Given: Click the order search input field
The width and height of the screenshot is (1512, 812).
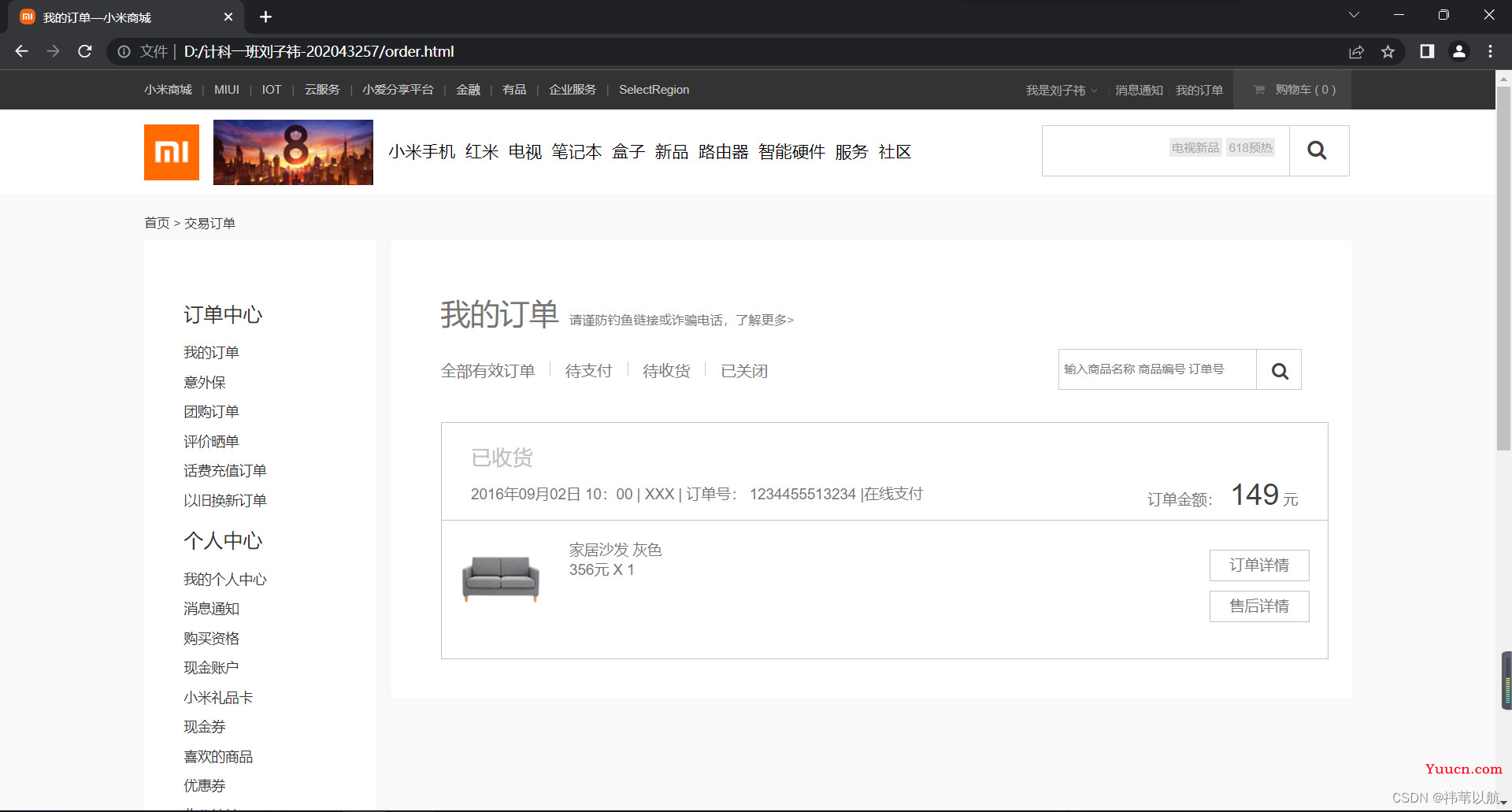Looking at the screenshot, I should pos(1158,369).
